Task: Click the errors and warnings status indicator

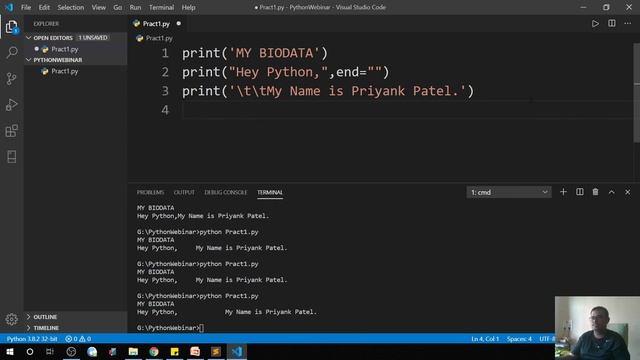Action: coord(78,339)
